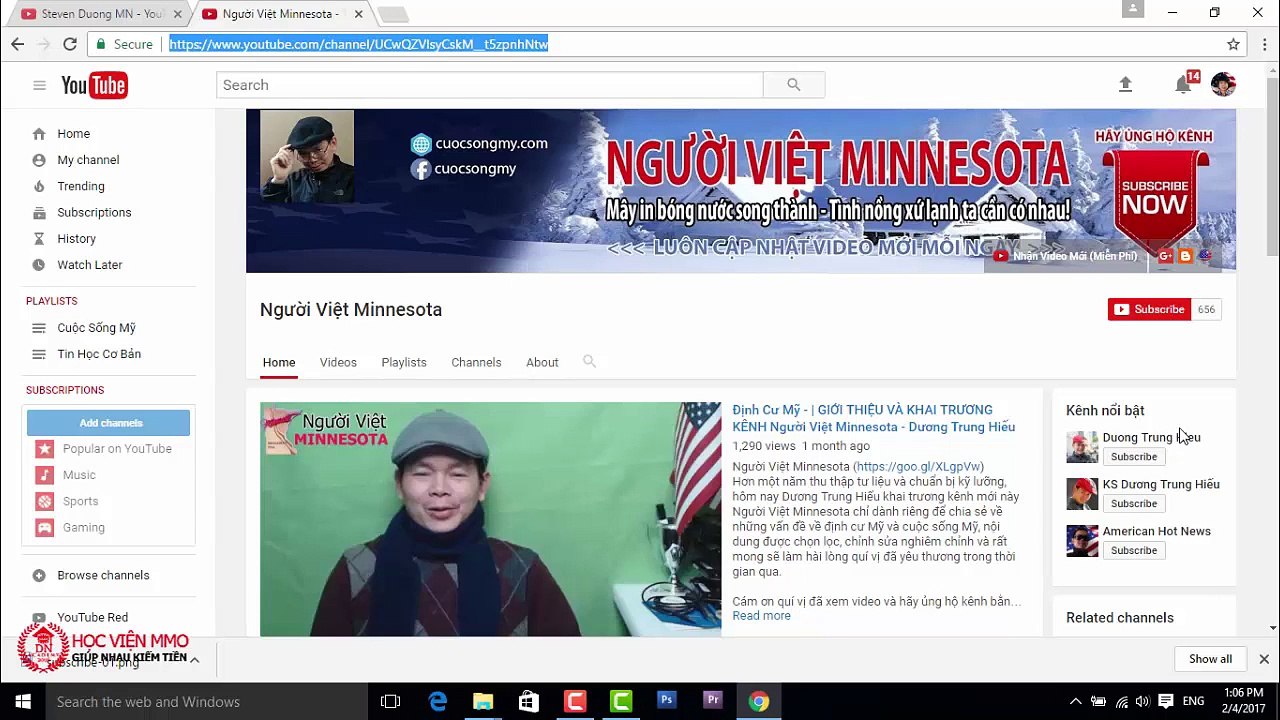The image size is (1280, 720).
Task: Expand description with Read more
Action: tap(761, 616)
